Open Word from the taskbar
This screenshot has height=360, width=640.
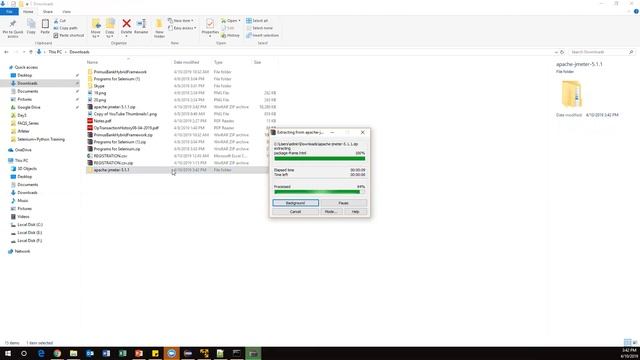pos(106,353)
